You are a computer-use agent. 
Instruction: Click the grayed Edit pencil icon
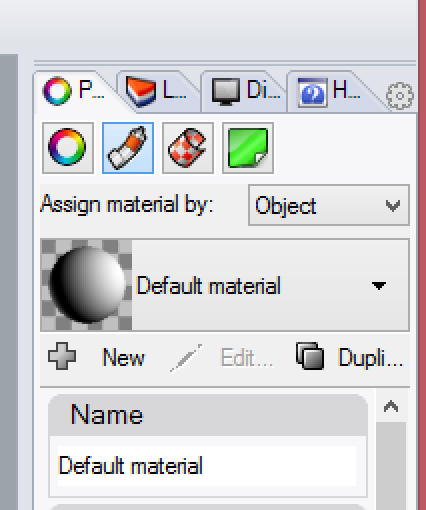click(186, 358)
